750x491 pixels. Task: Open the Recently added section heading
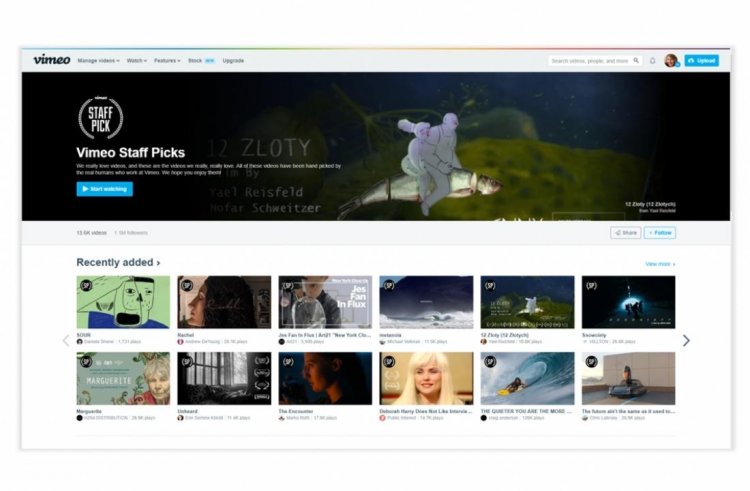coord(118,262)
